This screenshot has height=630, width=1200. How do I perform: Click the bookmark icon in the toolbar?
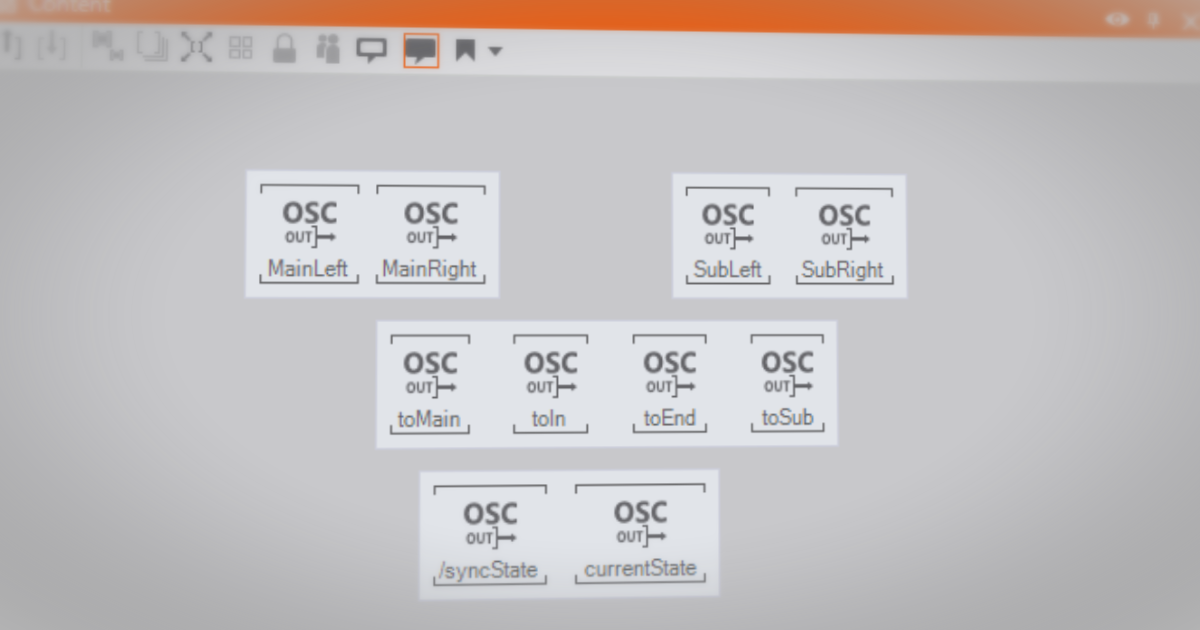[x=465, y=50]
